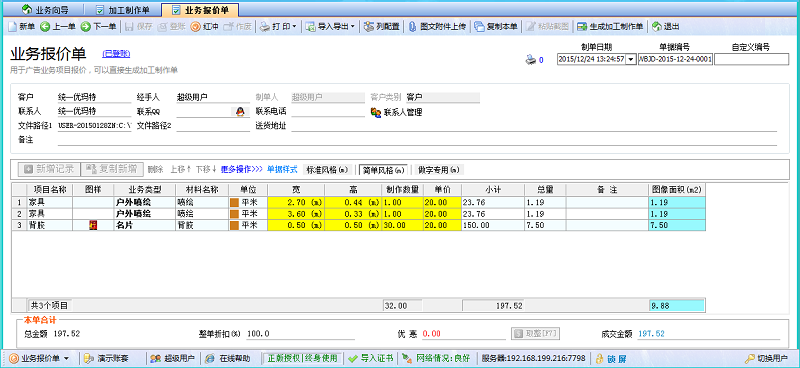Click 超级用户 in the status bar
Viewport: 800px width, 368px height.
(172, 358)
